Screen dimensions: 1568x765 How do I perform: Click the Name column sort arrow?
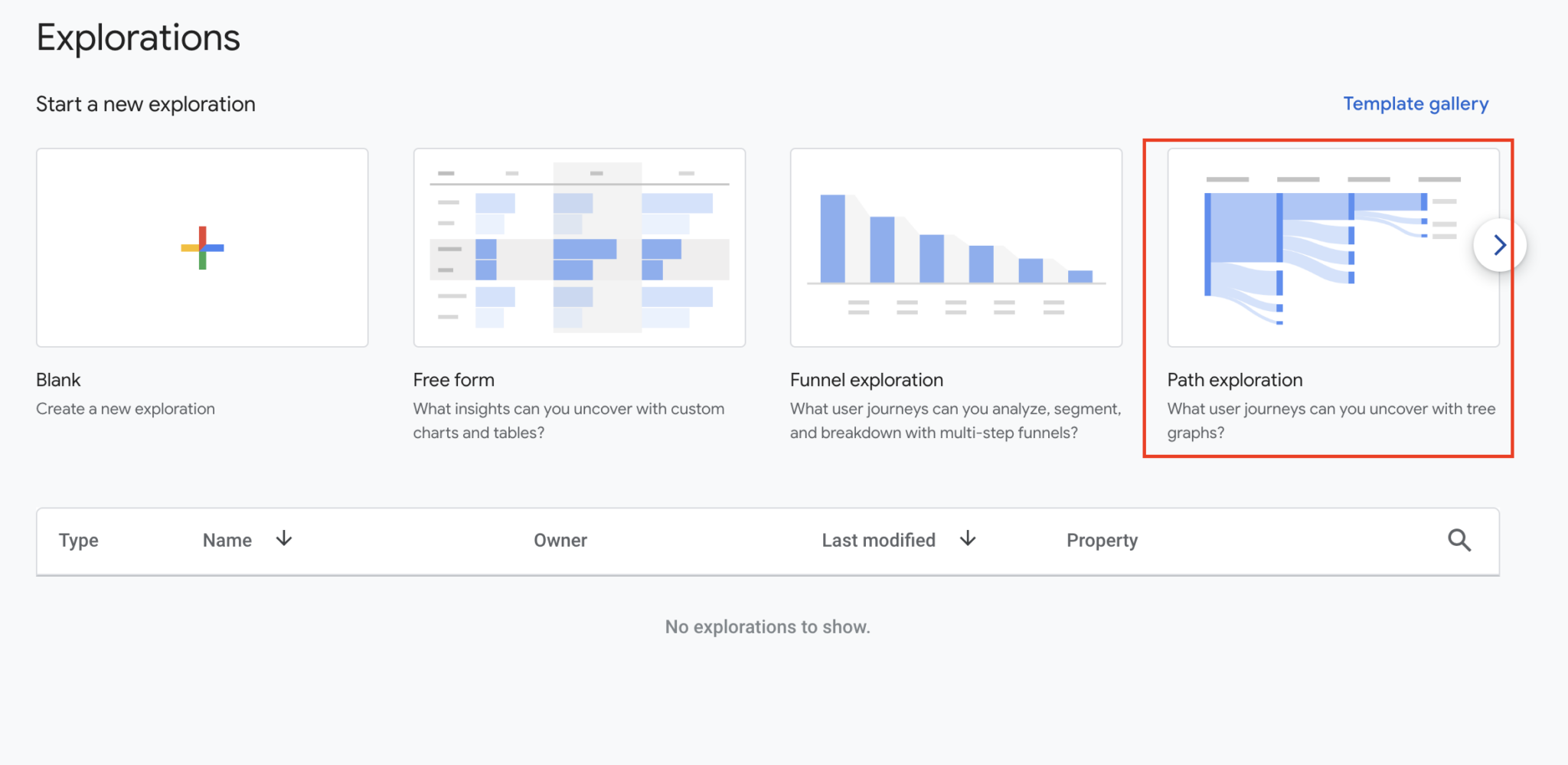283,539
